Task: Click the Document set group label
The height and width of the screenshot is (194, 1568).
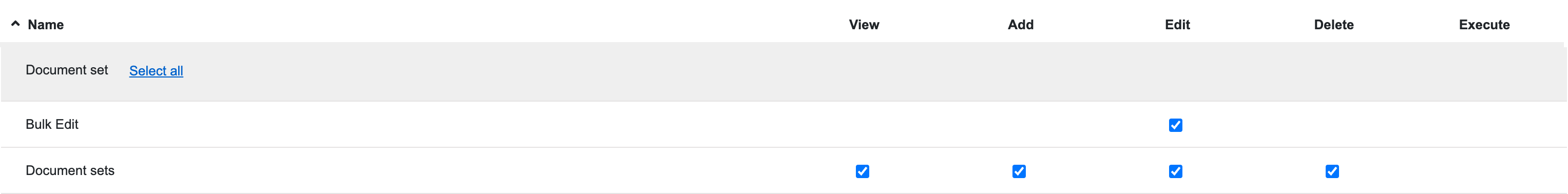Action: (66, 70)
